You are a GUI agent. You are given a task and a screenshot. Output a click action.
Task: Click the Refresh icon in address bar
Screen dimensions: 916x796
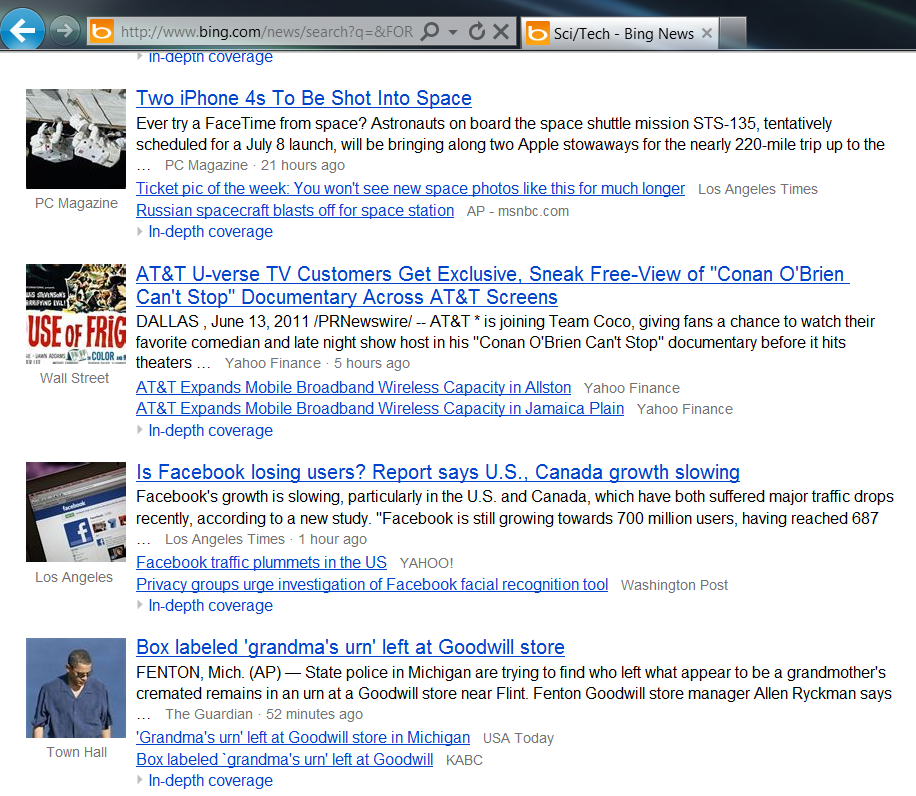pyautogui.click(x=477, y=32)
